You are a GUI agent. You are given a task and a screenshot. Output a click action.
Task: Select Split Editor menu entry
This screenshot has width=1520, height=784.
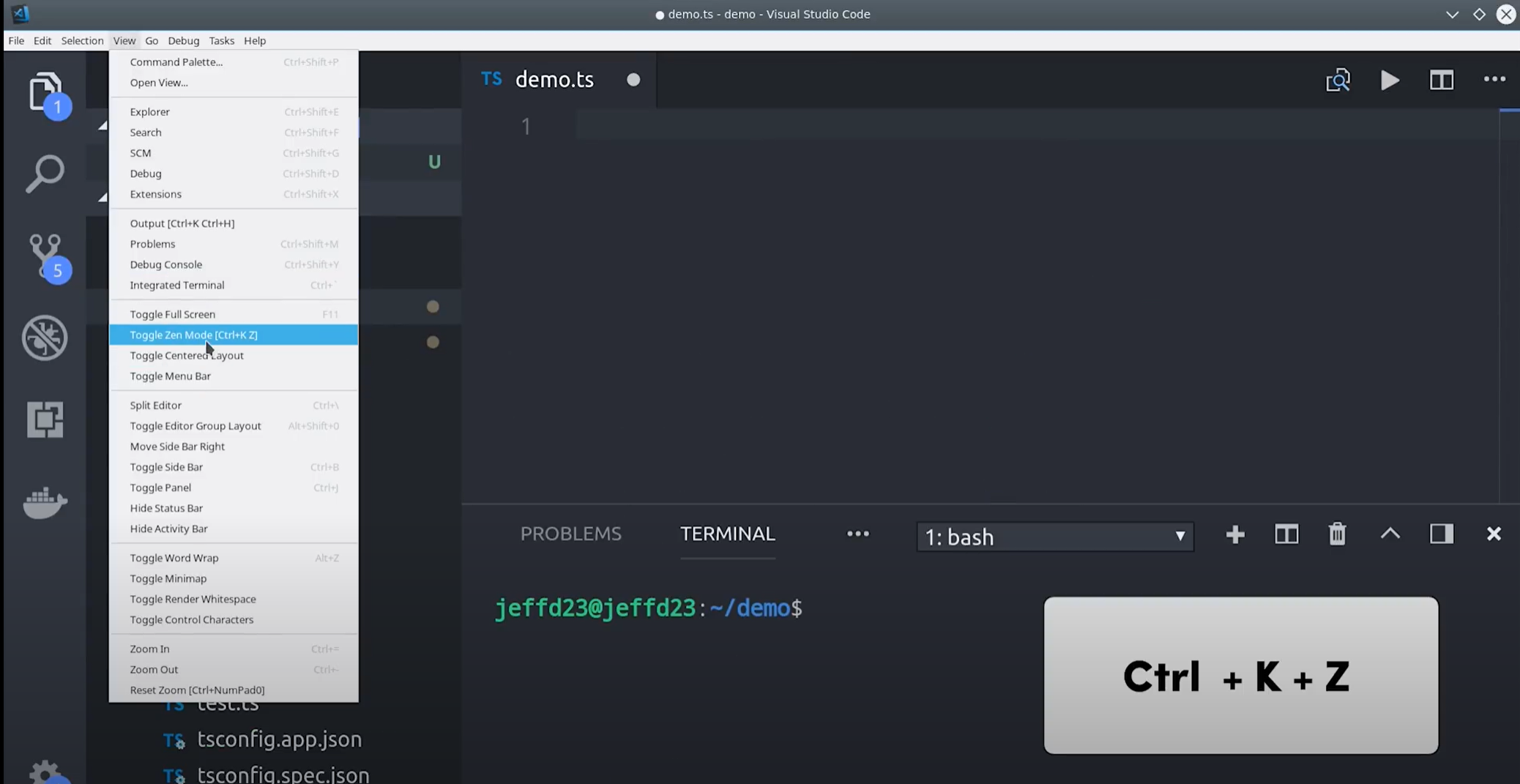234,405
